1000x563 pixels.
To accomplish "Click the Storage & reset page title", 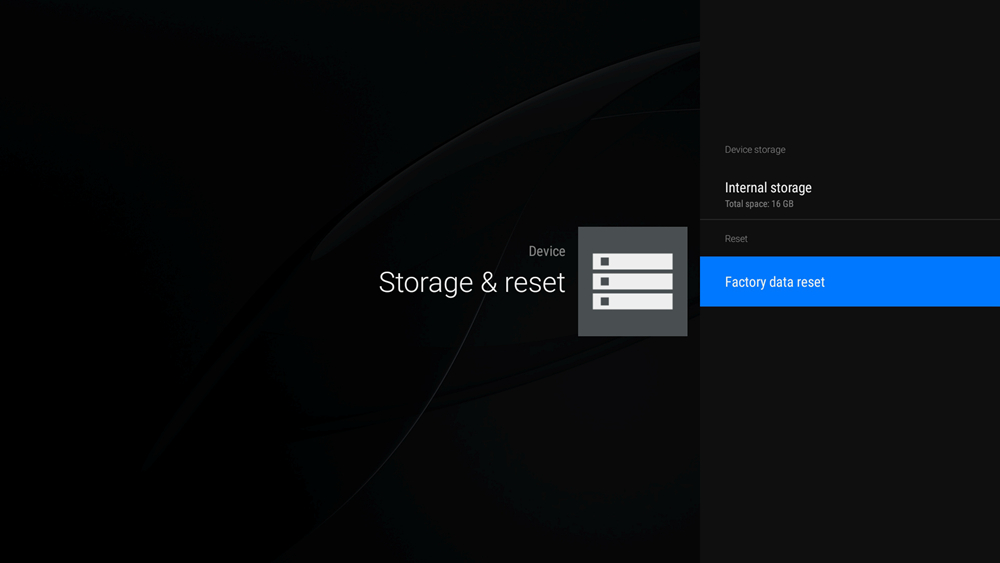I will 472,282.
